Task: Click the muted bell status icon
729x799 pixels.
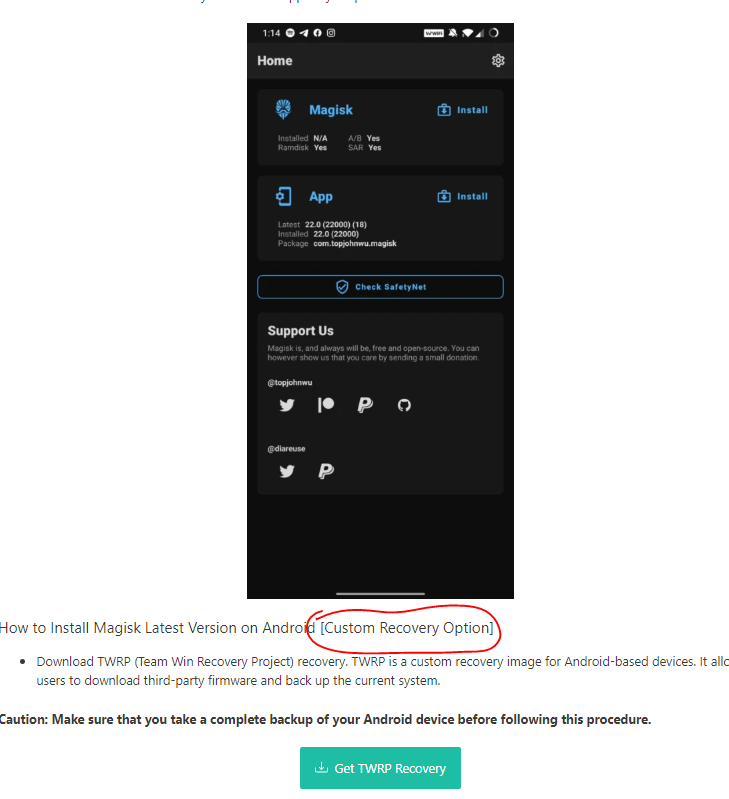Action: pos(452,33)
